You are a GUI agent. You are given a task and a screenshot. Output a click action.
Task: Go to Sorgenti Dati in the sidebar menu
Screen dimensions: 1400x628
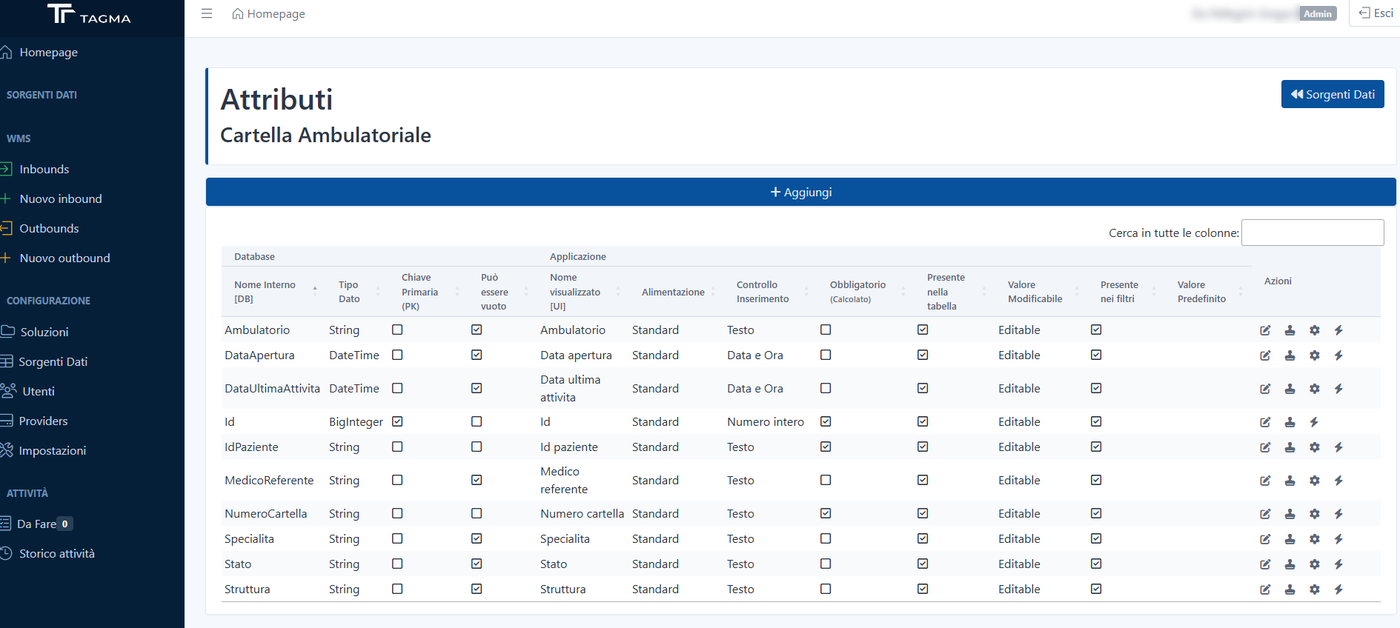click(x=53, y=362)
